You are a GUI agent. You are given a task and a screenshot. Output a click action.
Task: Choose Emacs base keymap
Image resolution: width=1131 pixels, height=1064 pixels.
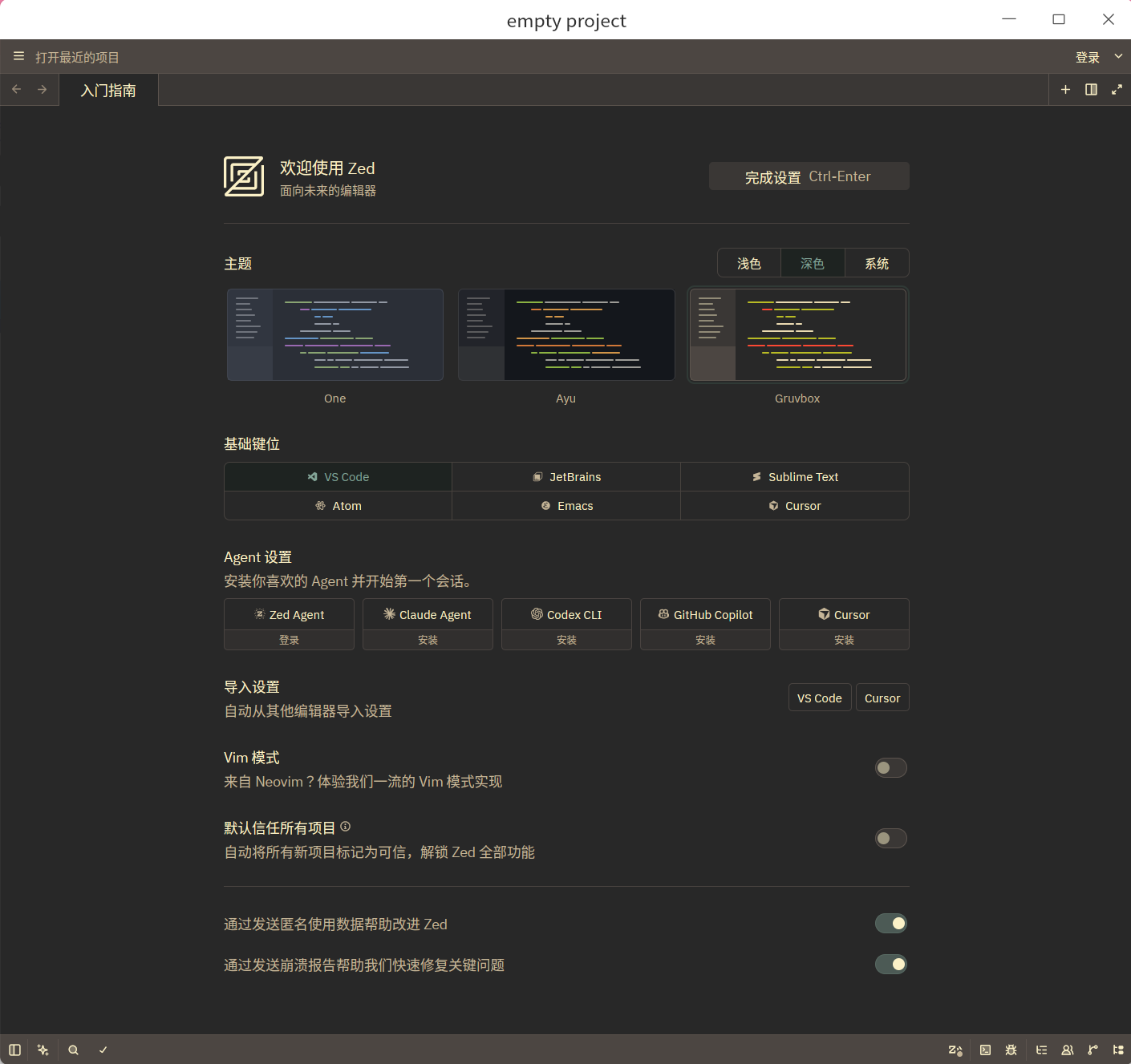click(x=566, y=506)
